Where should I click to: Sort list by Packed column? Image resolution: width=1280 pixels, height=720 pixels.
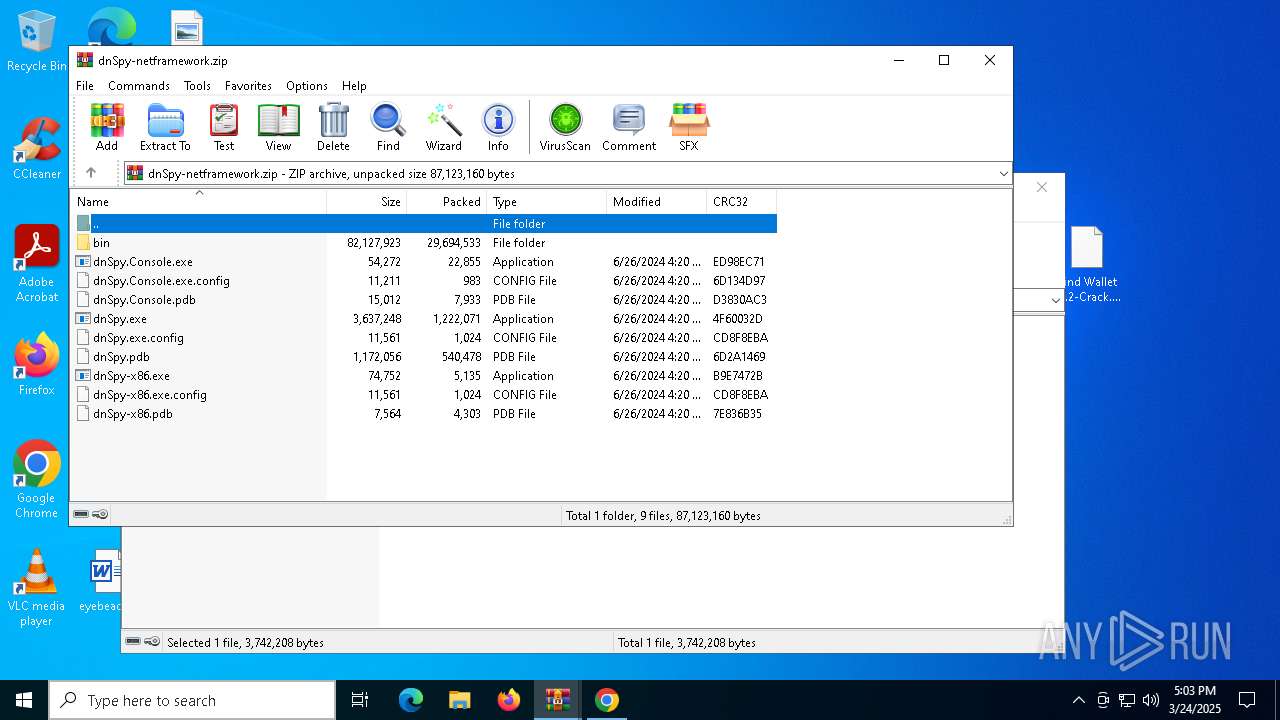[447, 202]
